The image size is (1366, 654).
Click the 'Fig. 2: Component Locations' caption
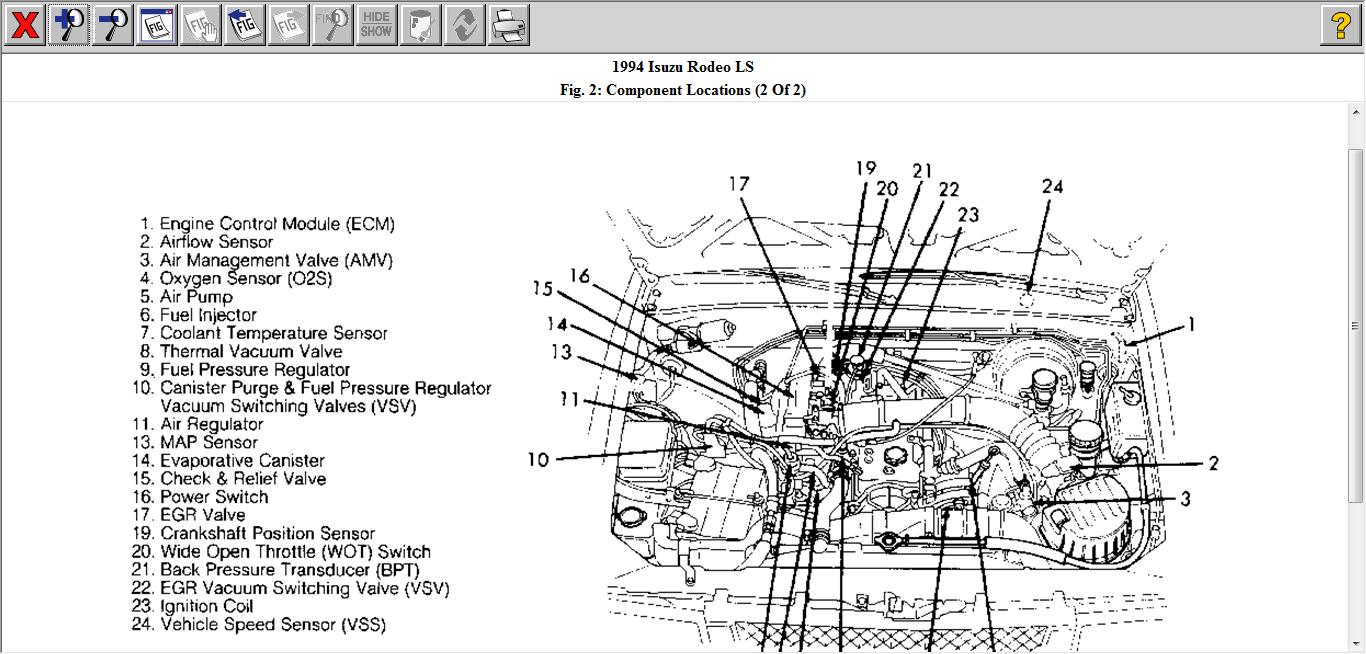pos(683,90)
